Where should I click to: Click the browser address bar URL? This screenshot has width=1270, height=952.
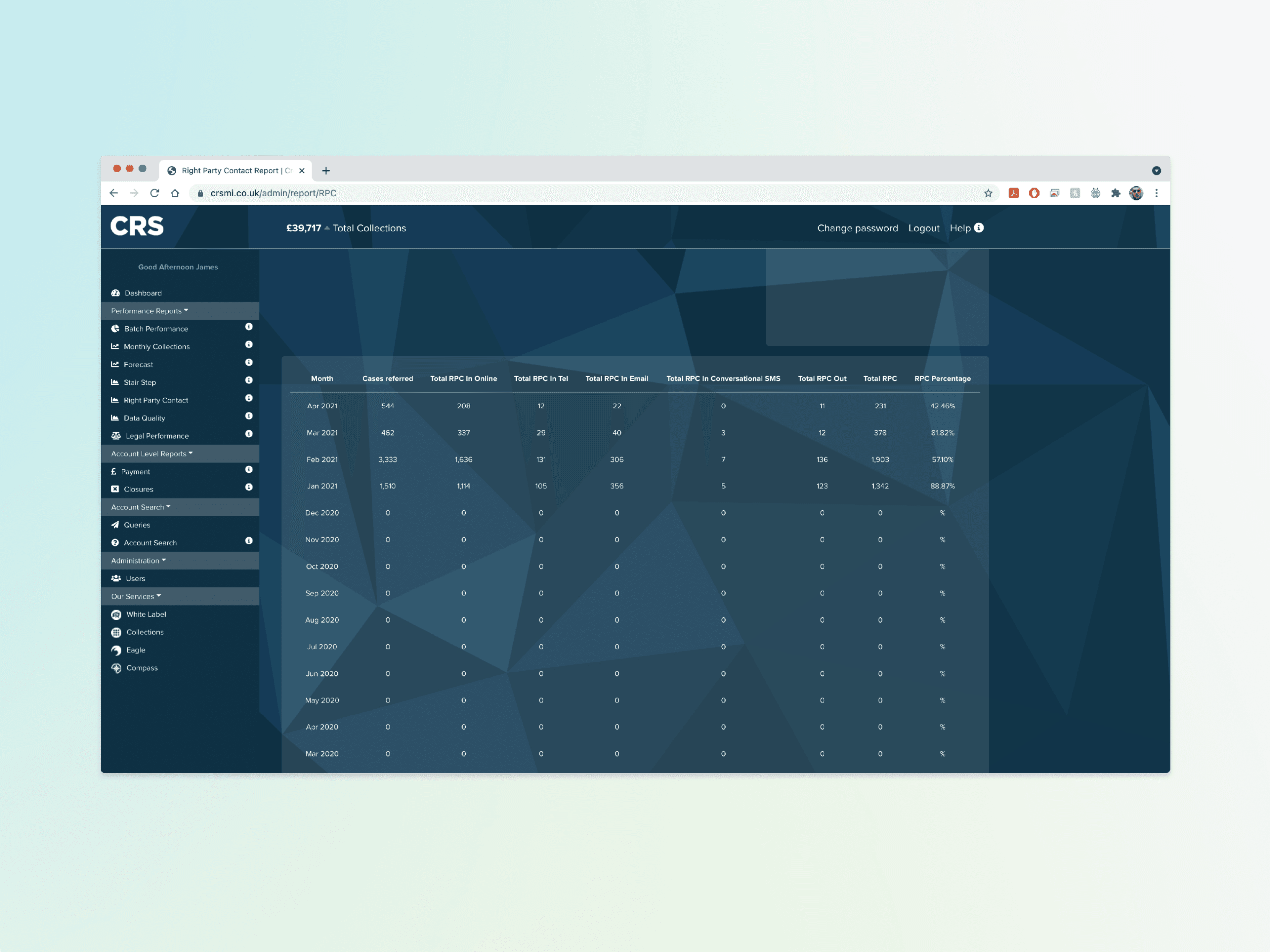tap(273, 193)
